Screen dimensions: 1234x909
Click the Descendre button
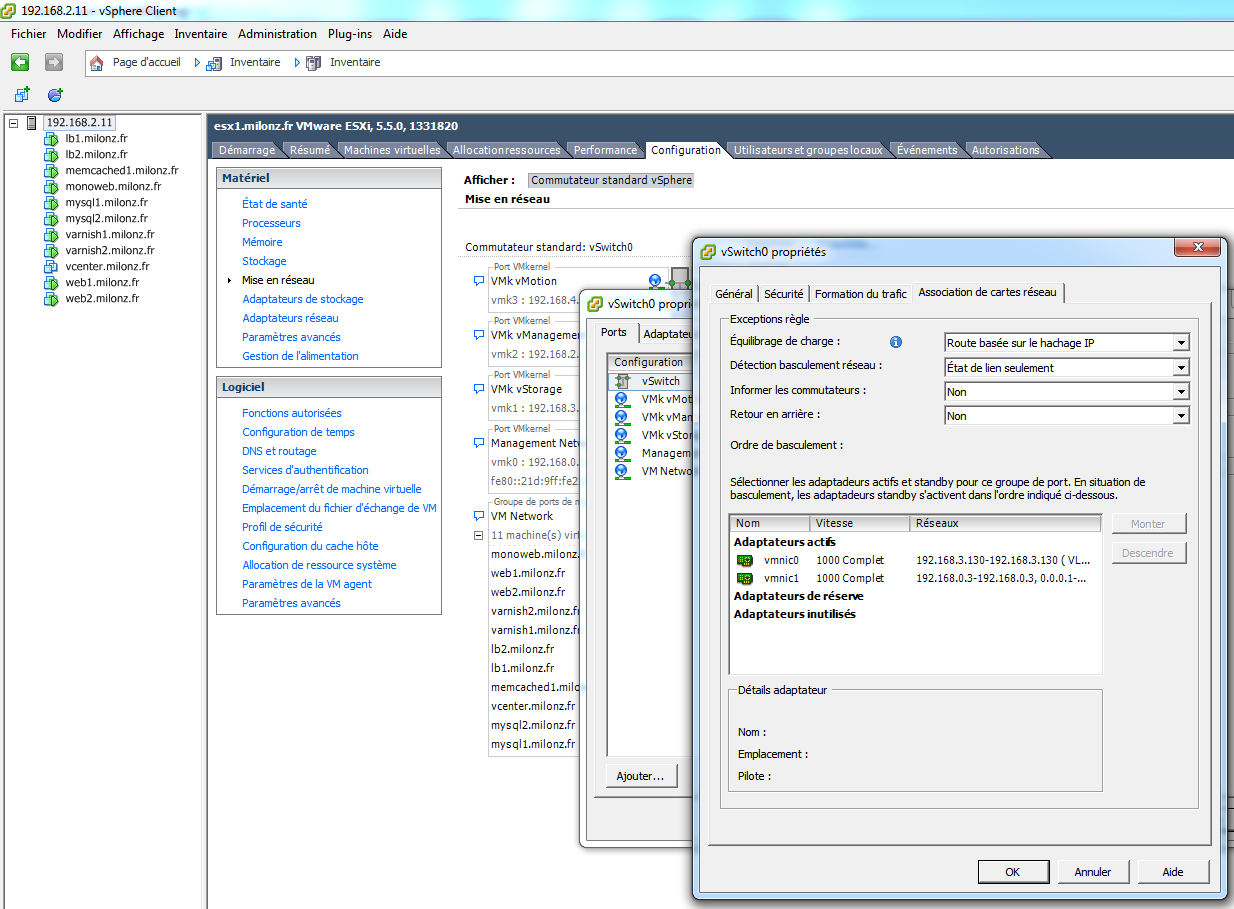coord(1148,553)
